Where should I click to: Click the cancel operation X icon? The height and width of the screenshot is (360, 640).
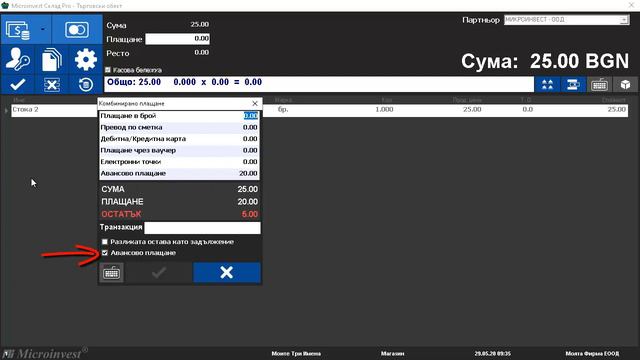[51, 85]
